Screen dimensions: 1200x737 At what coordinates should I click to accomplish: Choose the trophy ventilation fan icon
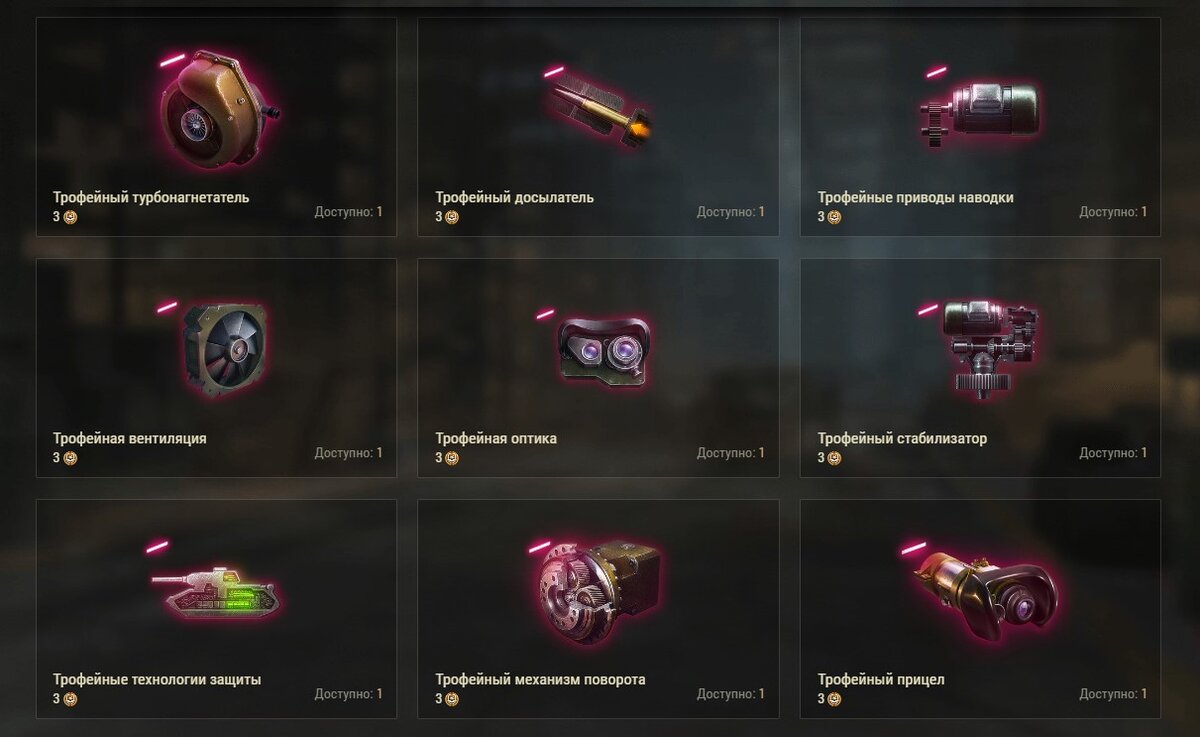pos(222,349)
